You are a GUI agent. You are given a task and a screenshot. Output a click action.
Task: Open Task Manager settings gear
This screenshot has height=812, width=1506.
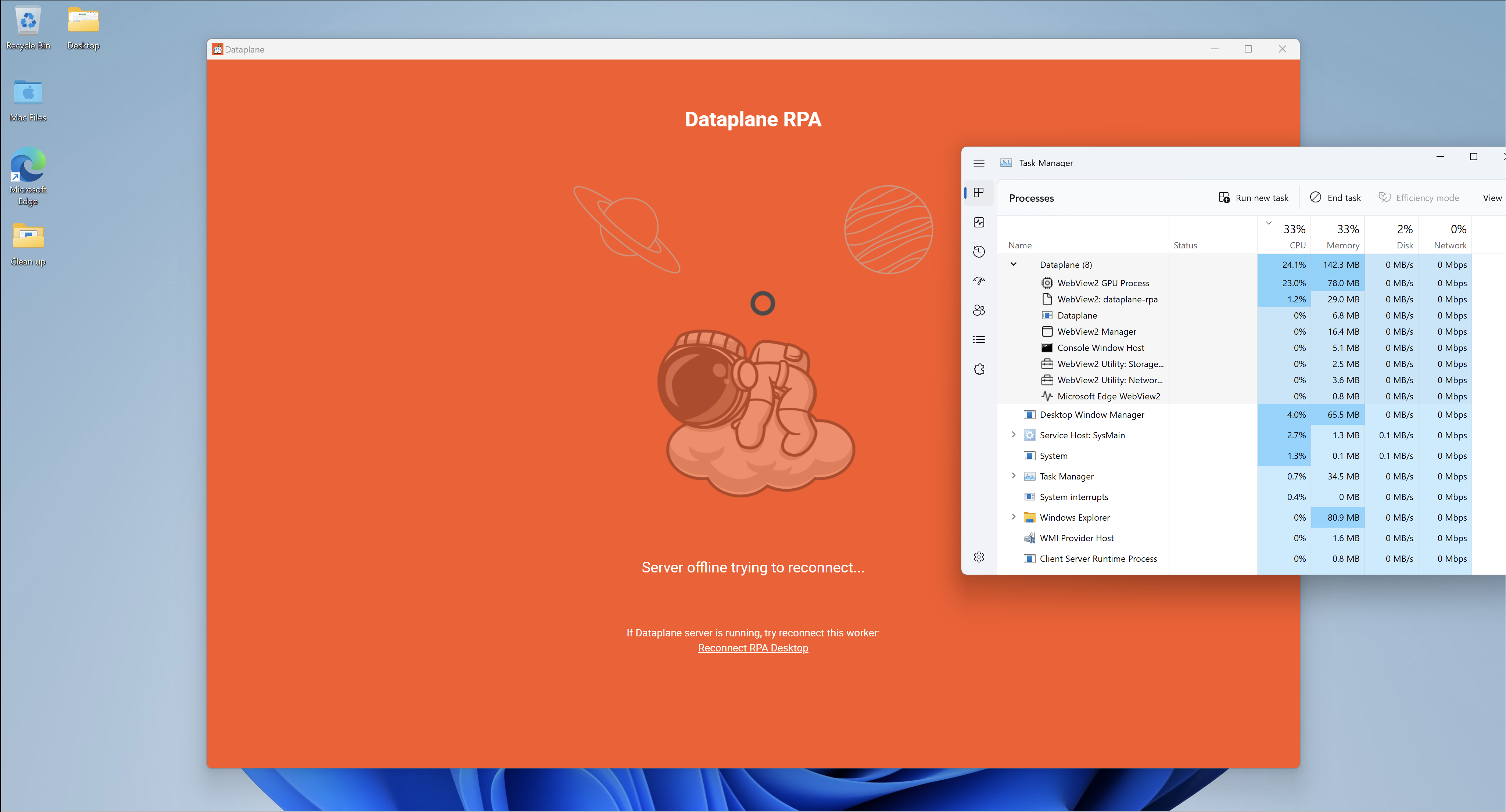coord(979,557)
